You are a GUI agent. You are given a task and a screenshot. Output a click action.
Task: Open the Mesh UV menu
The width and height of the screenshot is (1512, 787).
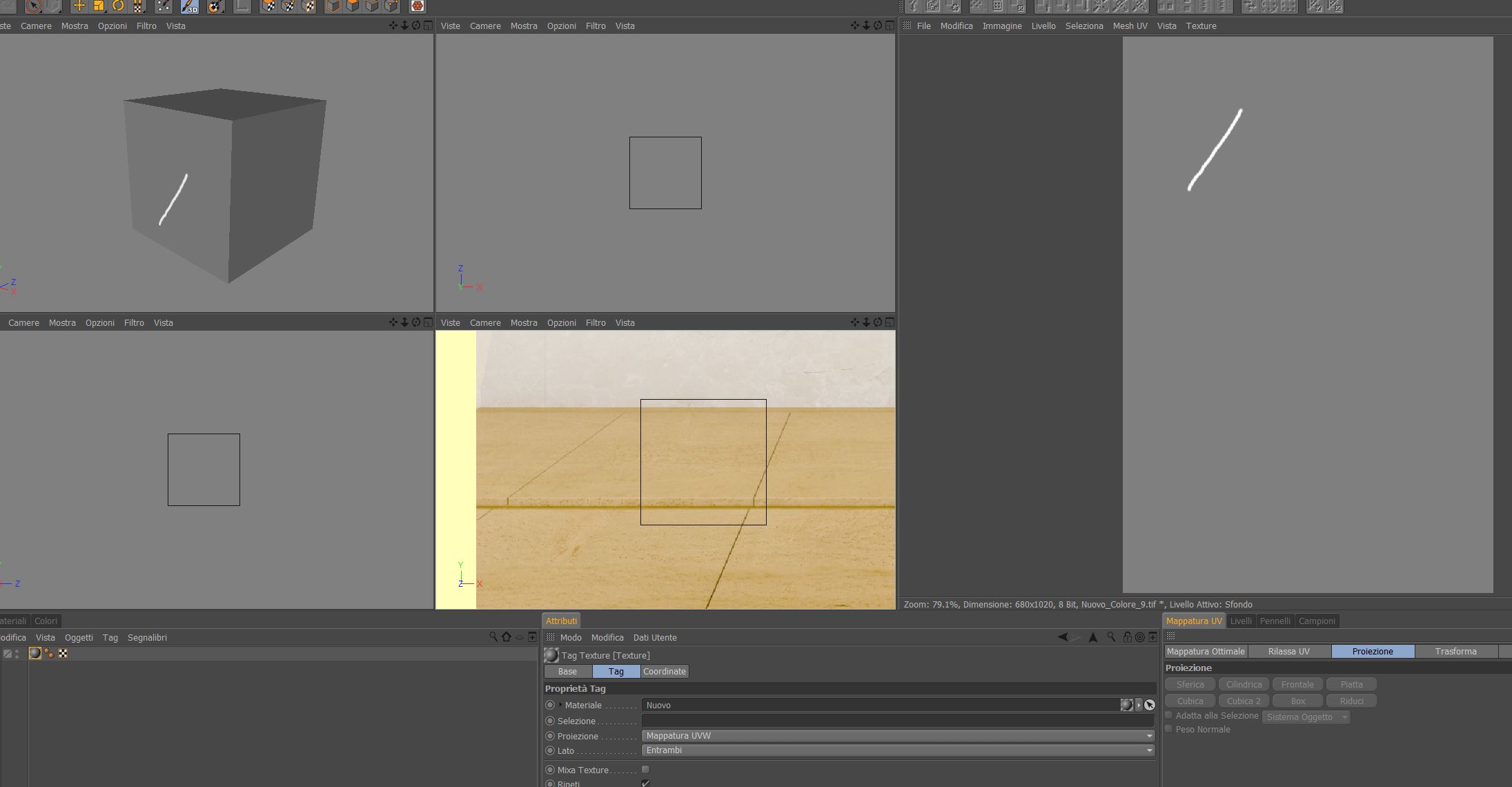click(1130, 26)
